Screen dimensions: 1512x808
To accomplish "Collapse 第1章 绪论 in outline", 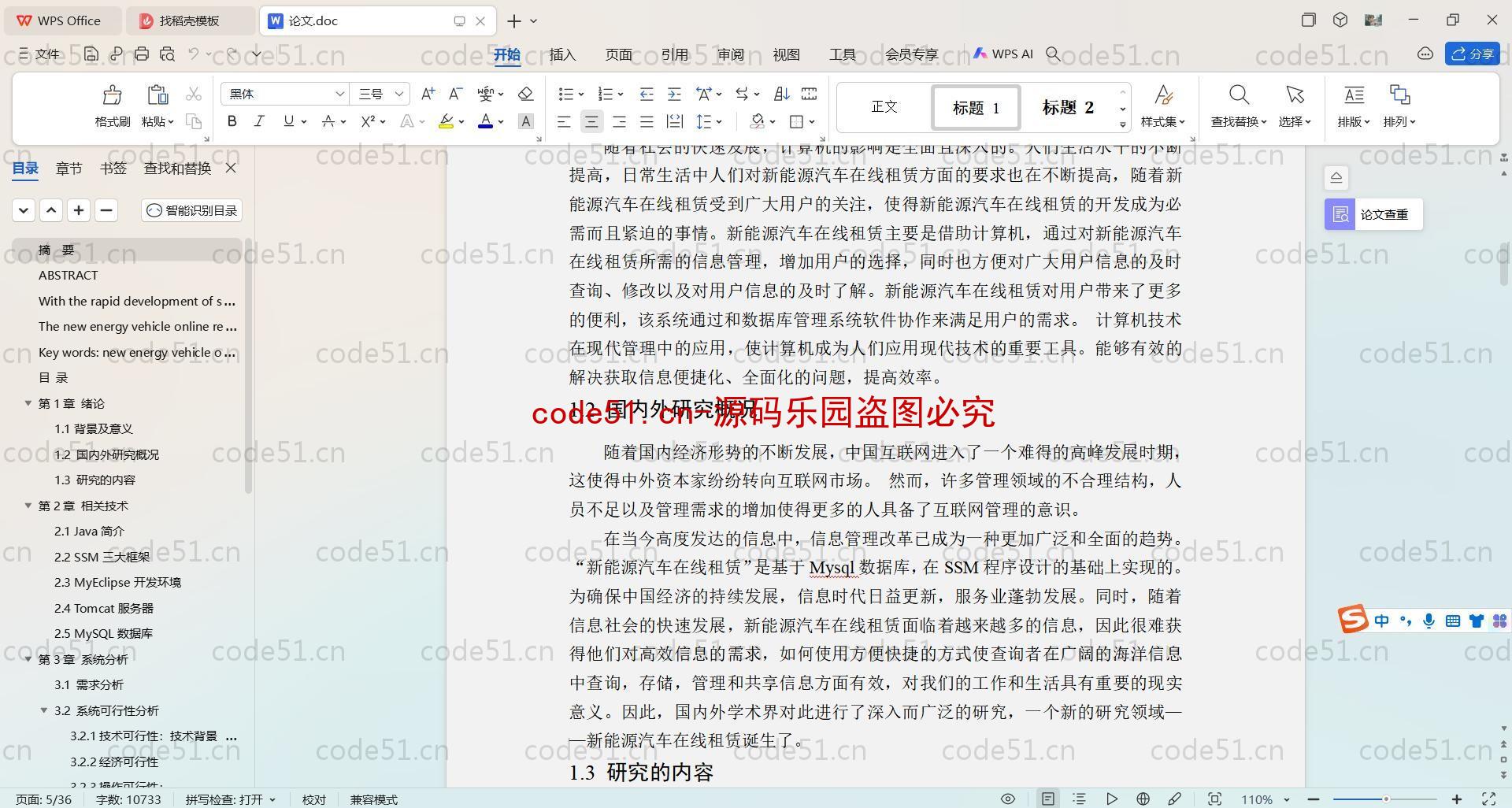I will (x=28, y=403).
